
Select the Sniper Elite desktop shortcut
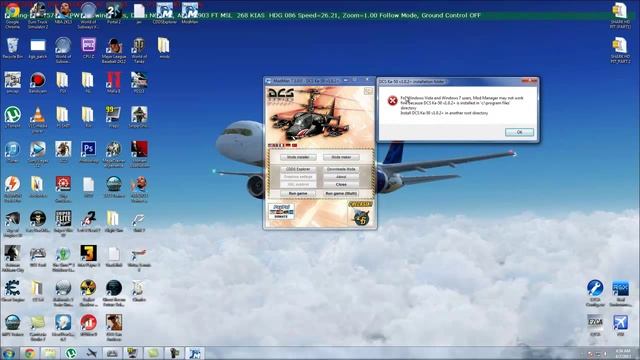click(63, 224)
